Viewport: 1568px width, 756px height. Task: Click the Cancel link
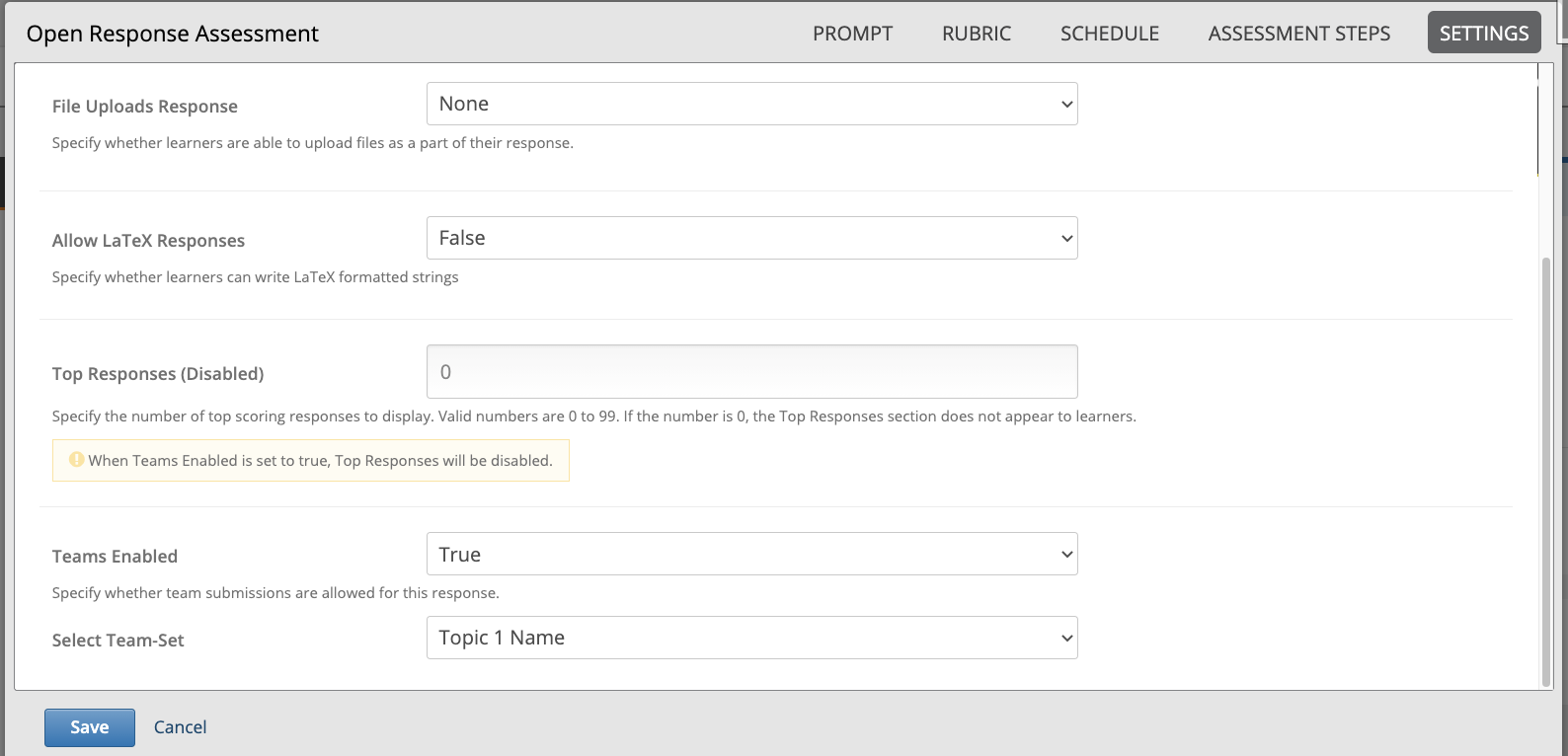pyautogui.click(x=180, y=727)
